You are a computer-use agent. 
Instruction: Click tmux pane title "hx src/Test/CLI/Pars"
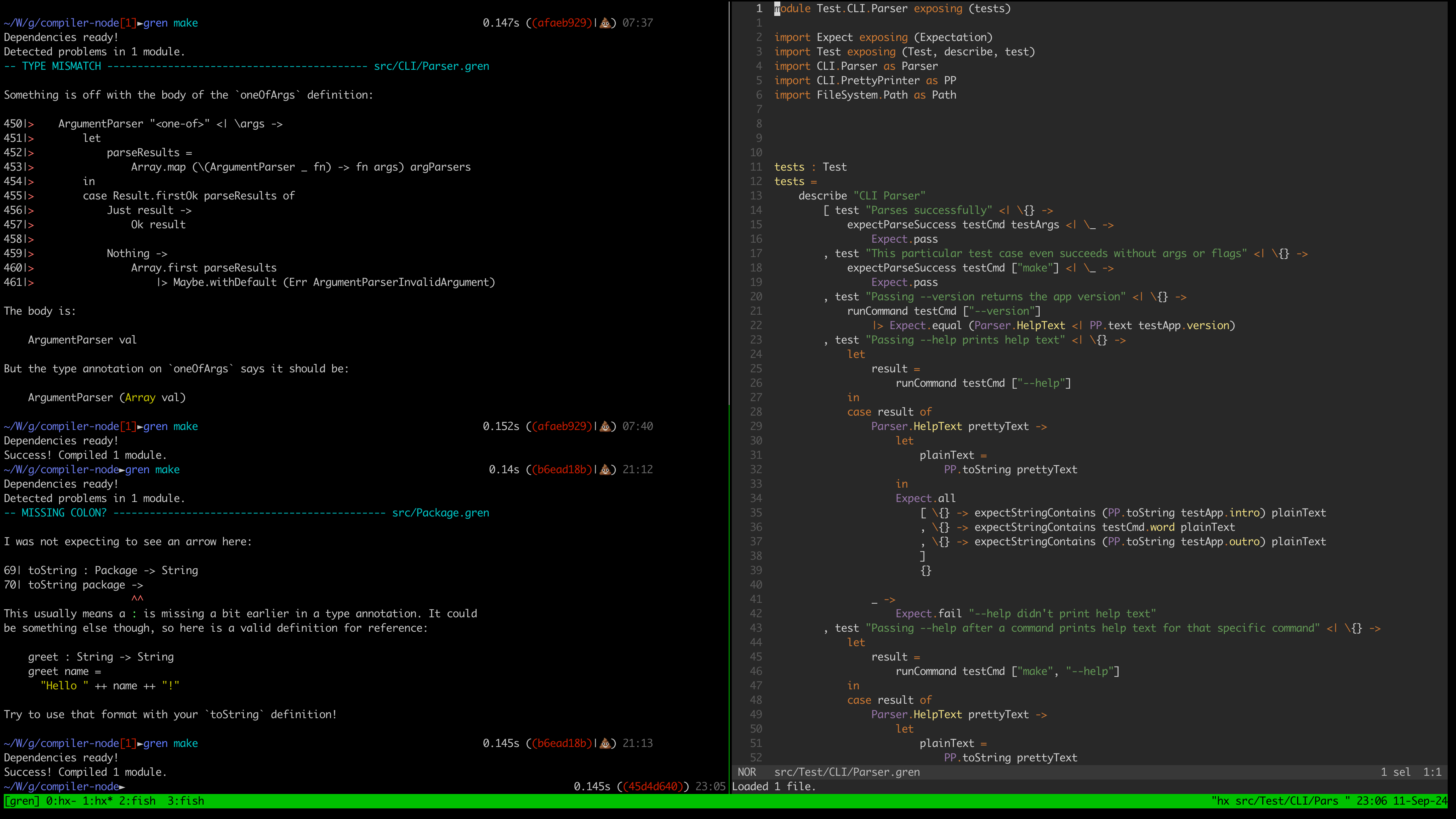[1281, 801]
